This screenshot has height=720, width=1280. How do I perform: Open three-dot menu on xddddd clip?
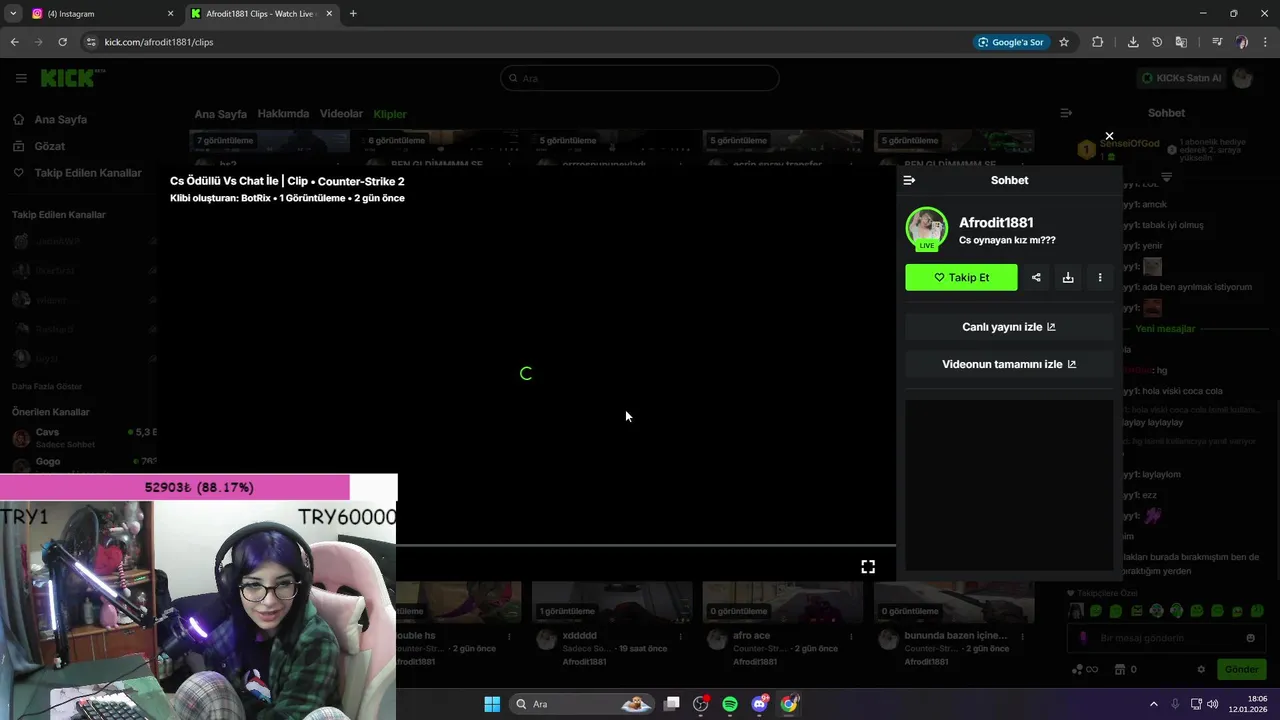[680, 636]
